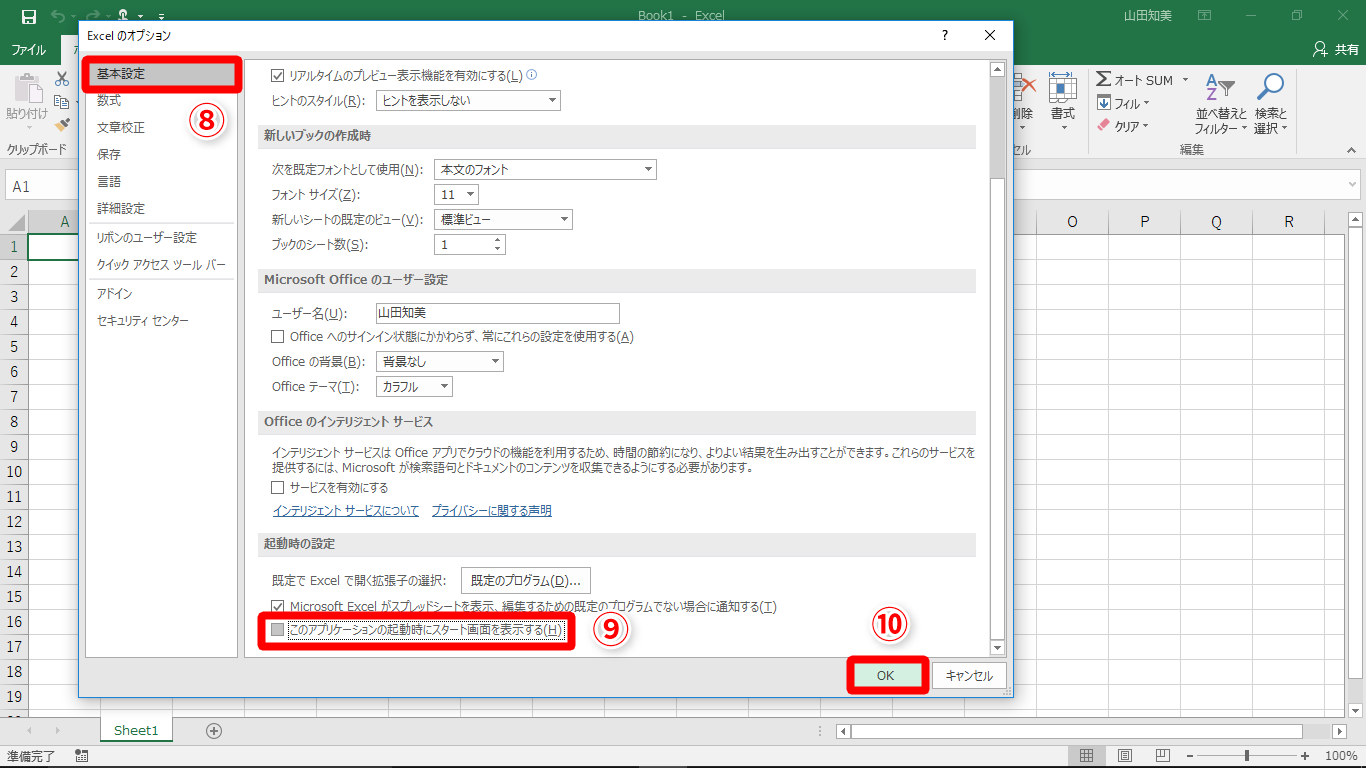Click the Clear (クリア) eraser icon
The image size is (1366, 768).
tap(1104, 126)
